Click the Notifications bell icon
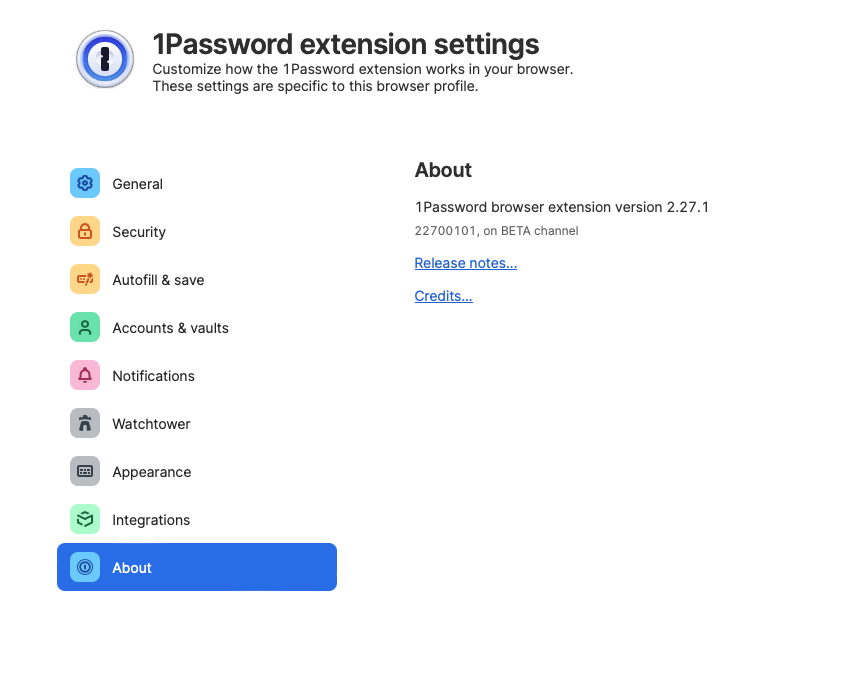This screenshot has width=845, height=678. tap(85, 376)
